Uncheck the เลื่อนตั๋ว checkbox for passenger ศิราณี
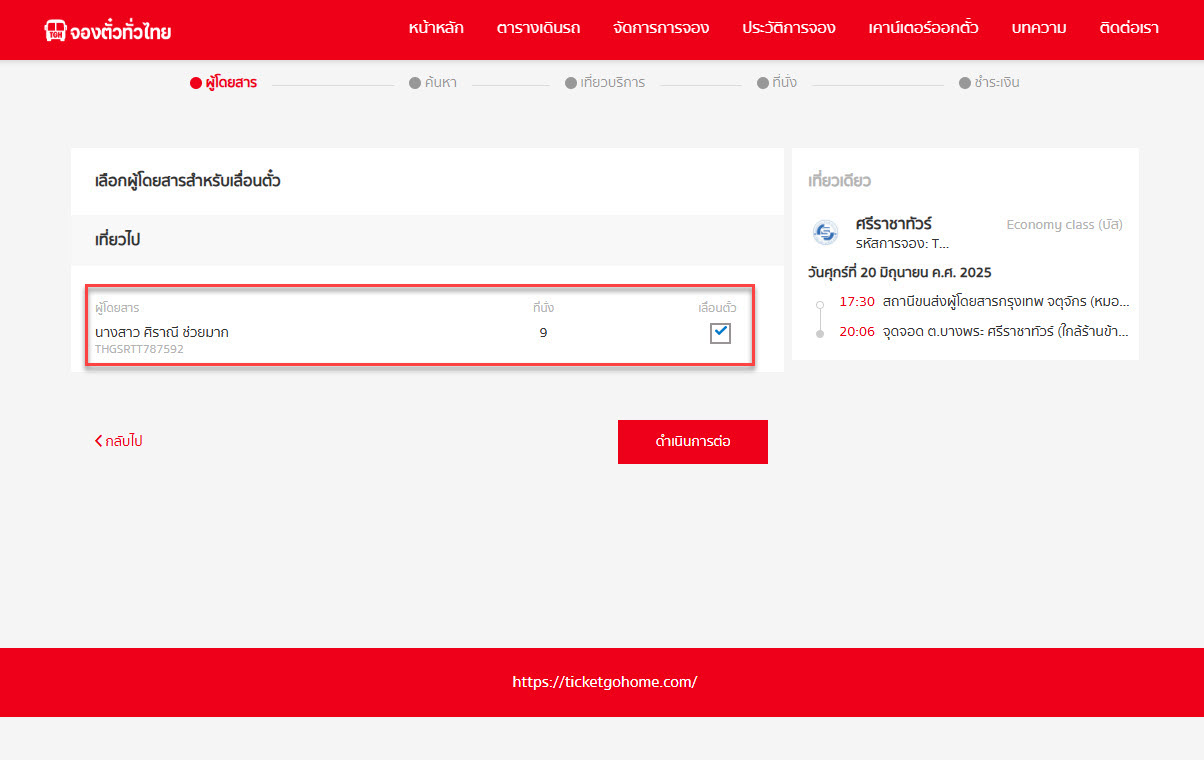This screenshot has height=760, width=1204. 720,333
